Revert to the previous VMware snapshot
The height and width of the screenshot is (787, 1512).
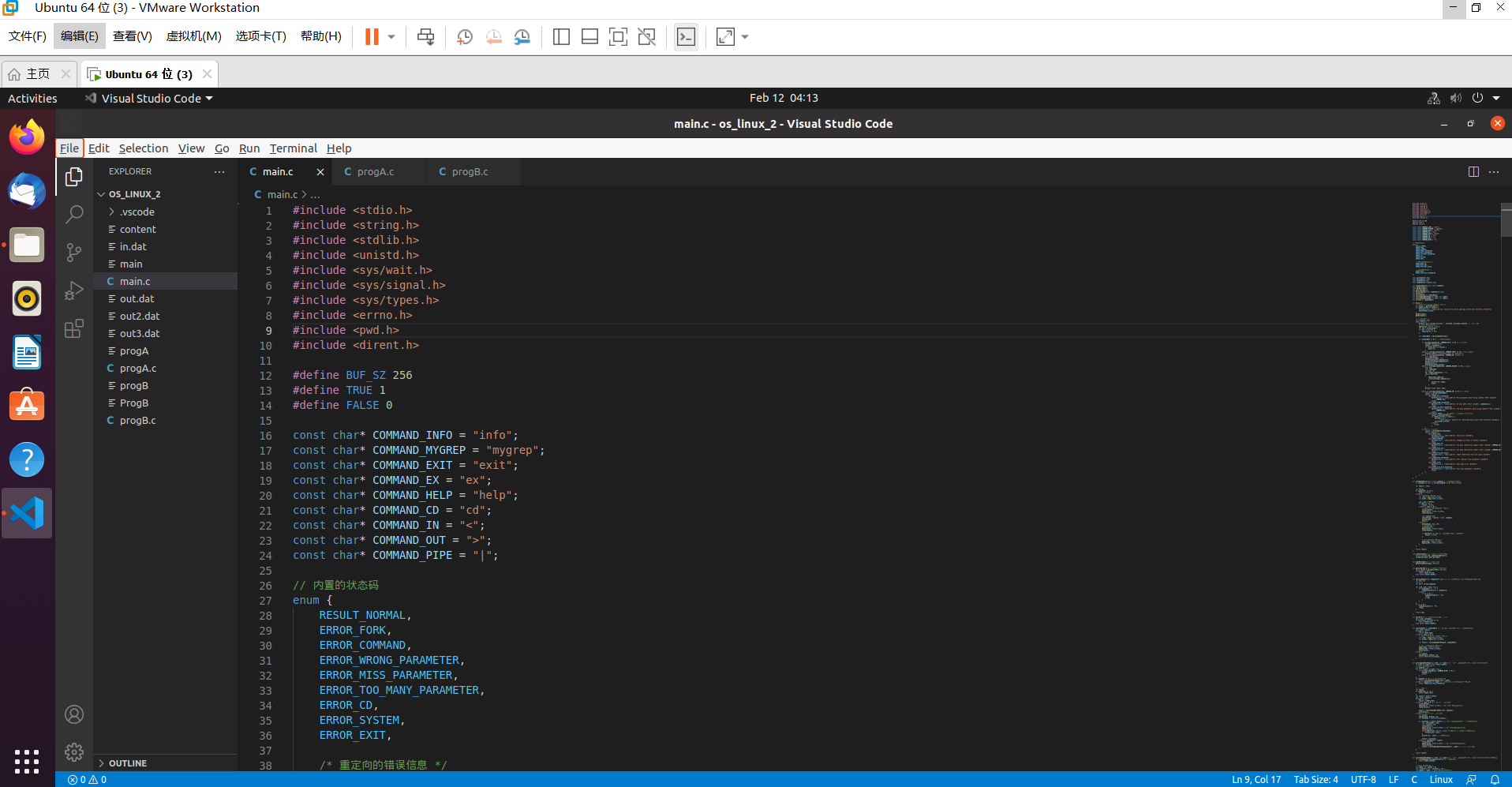[493, 36]
